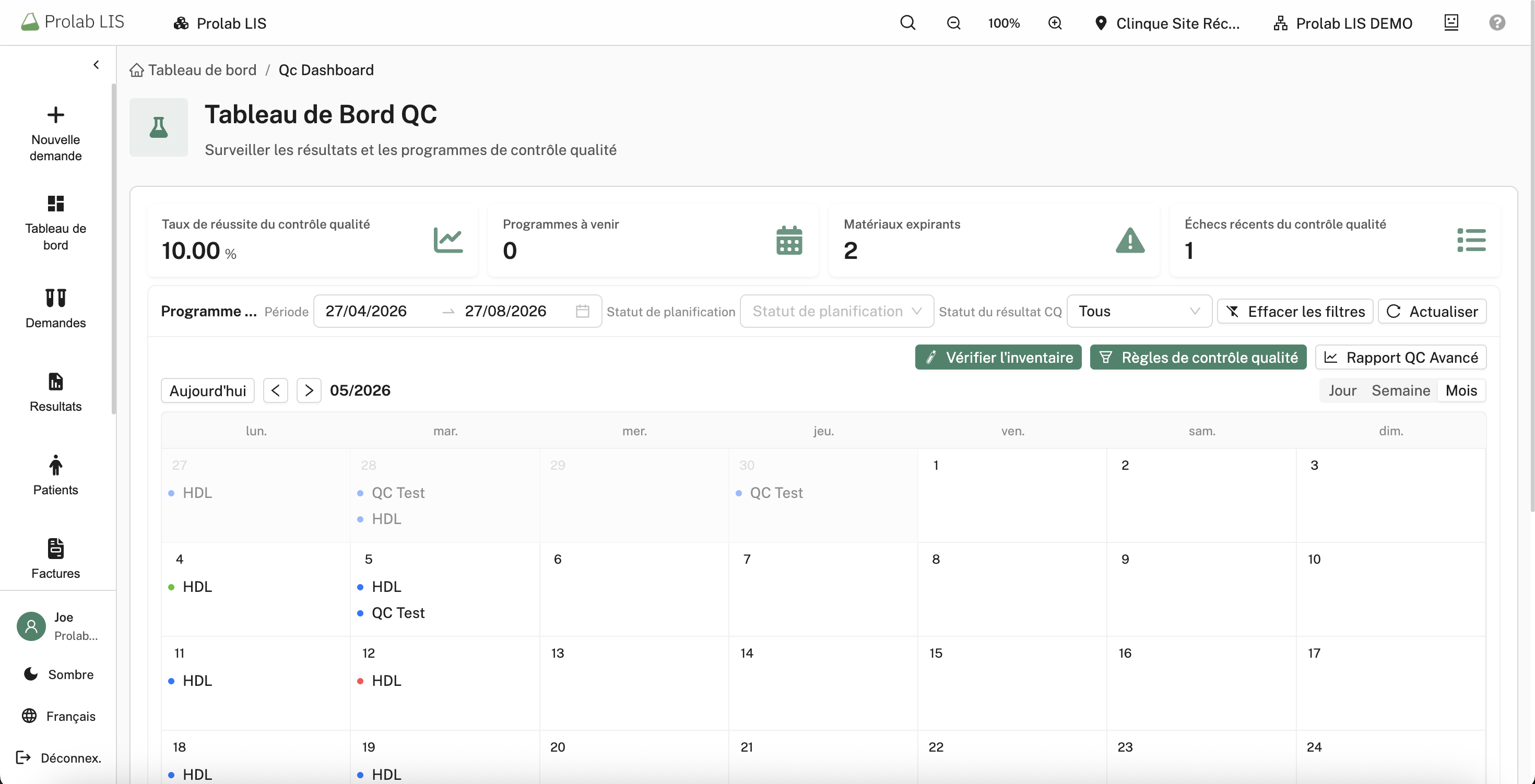Click Effacer les filtres button

(x=1295, y=311)
